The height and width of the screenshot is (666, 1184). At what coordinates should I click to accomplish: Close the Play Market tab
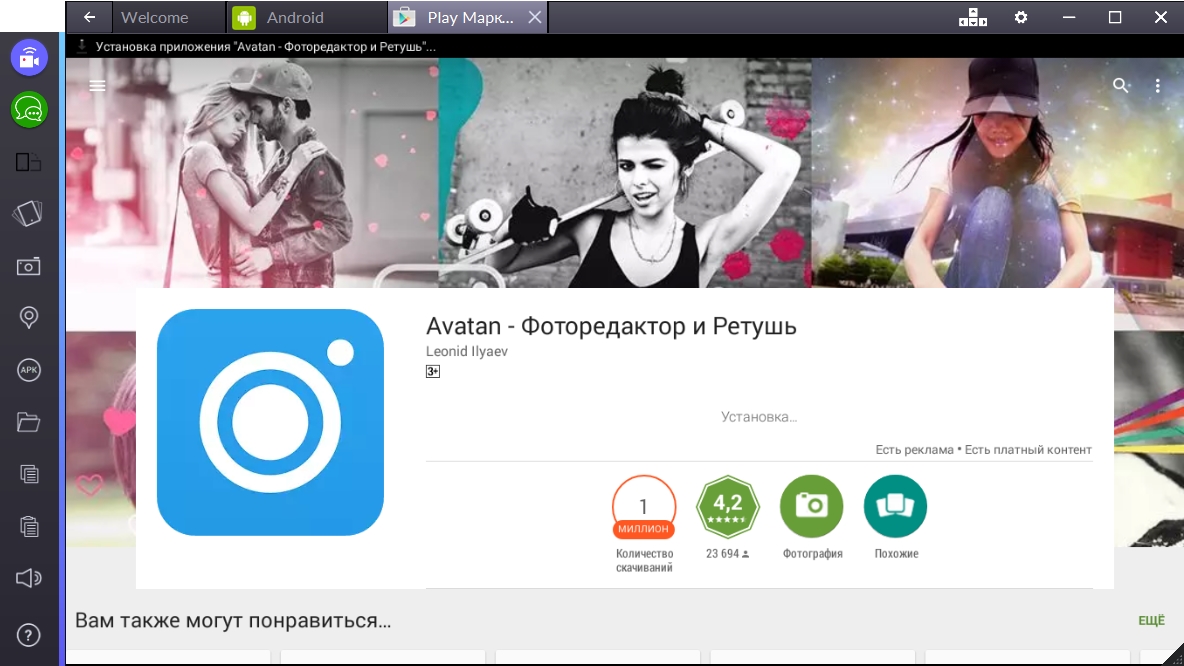535,17
